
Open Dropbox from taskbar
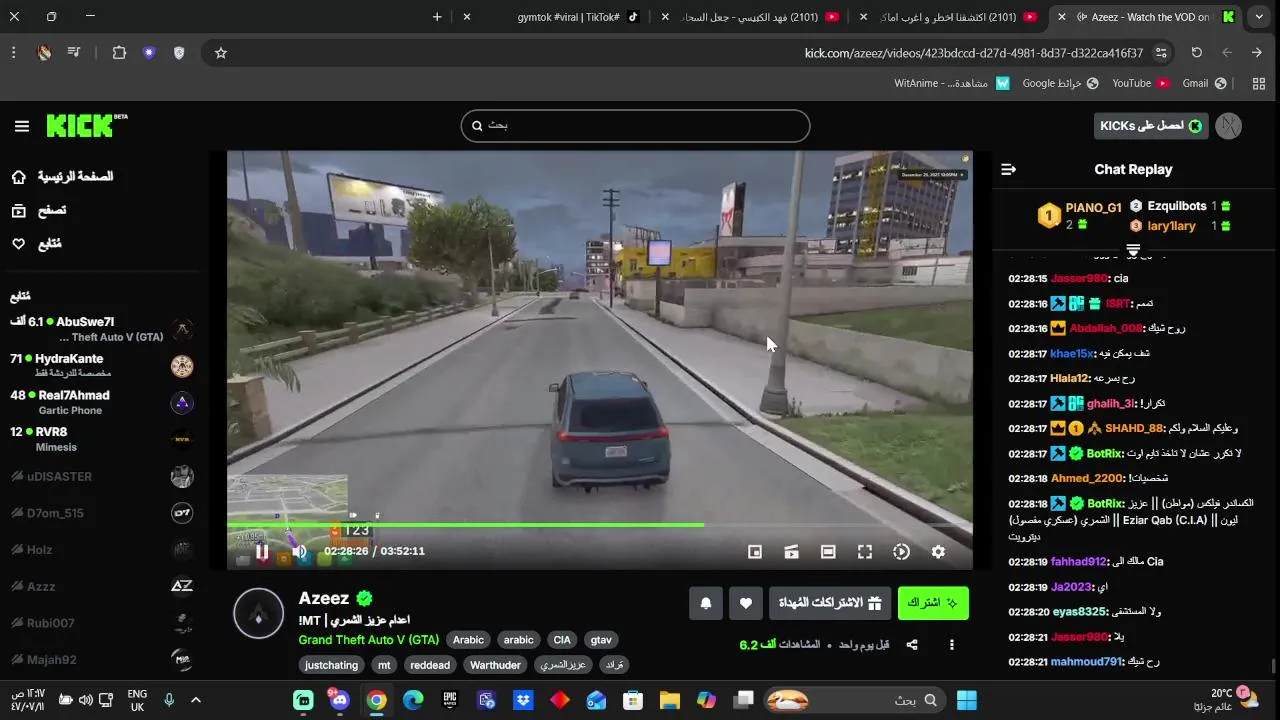tap(523, 700)
